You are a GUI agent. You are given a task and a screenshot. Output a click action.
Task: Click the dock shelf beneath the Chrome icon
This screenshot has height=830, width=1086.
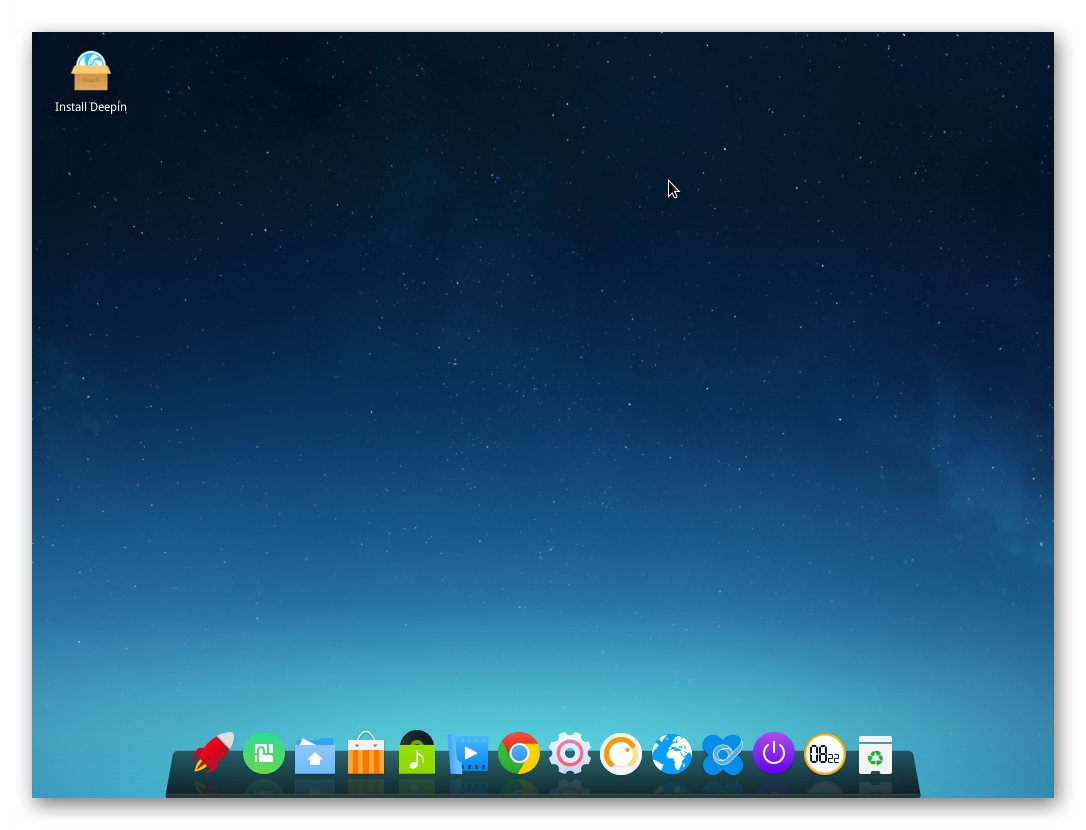click(519, 786)
